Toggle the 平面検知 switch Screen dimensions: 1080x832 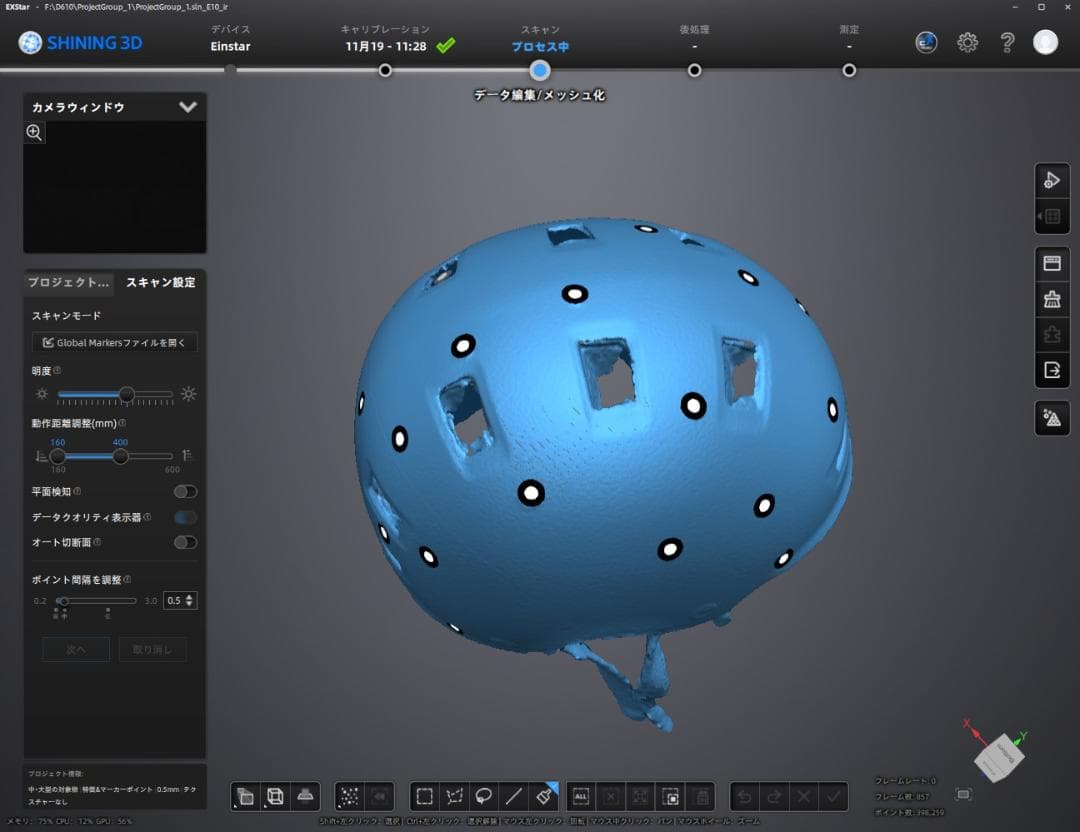click(x=185, y=492)
